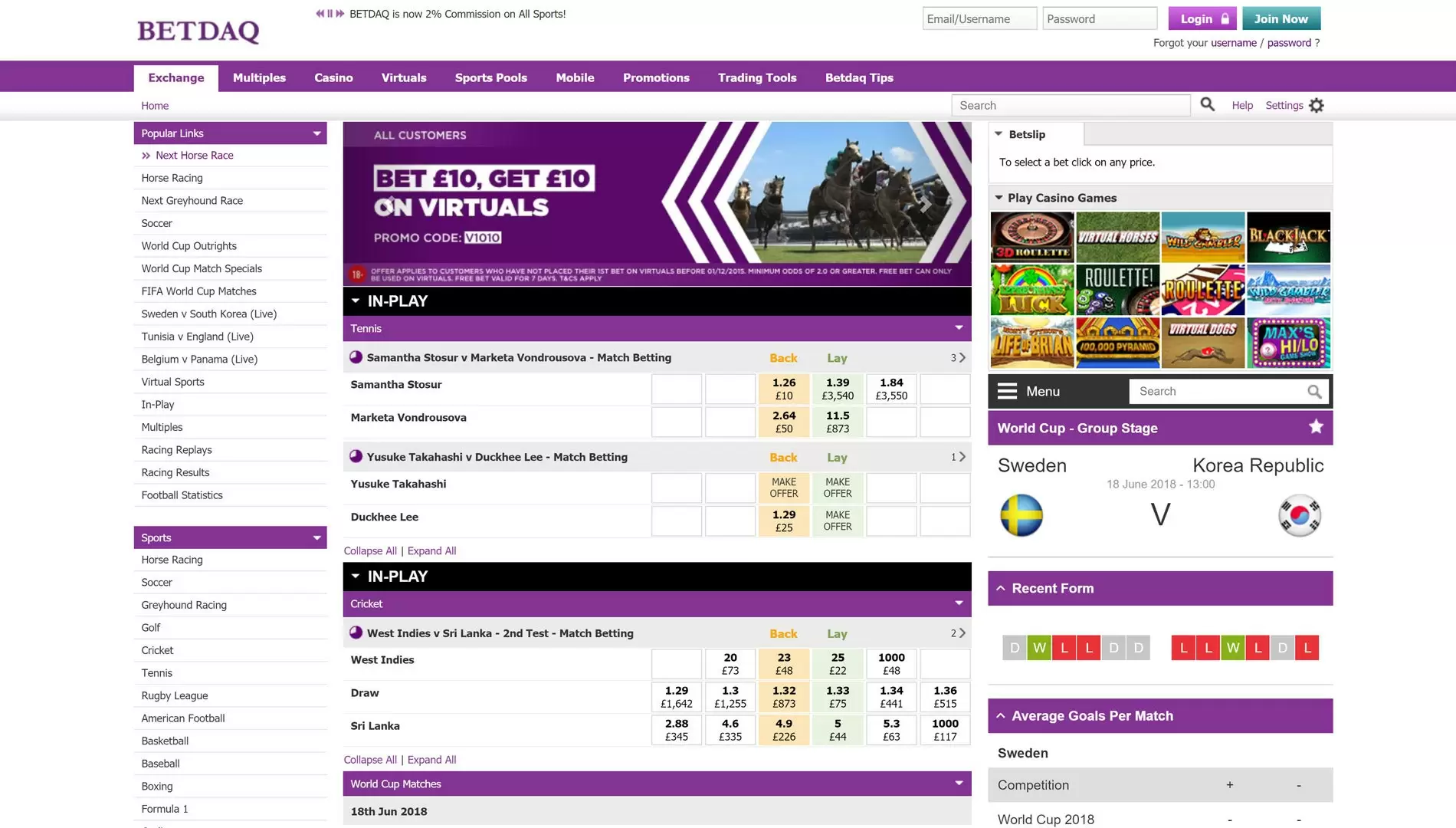Collapse Average Goals Per Match section
The image size is (1456, 828).
coord(1001,715)
